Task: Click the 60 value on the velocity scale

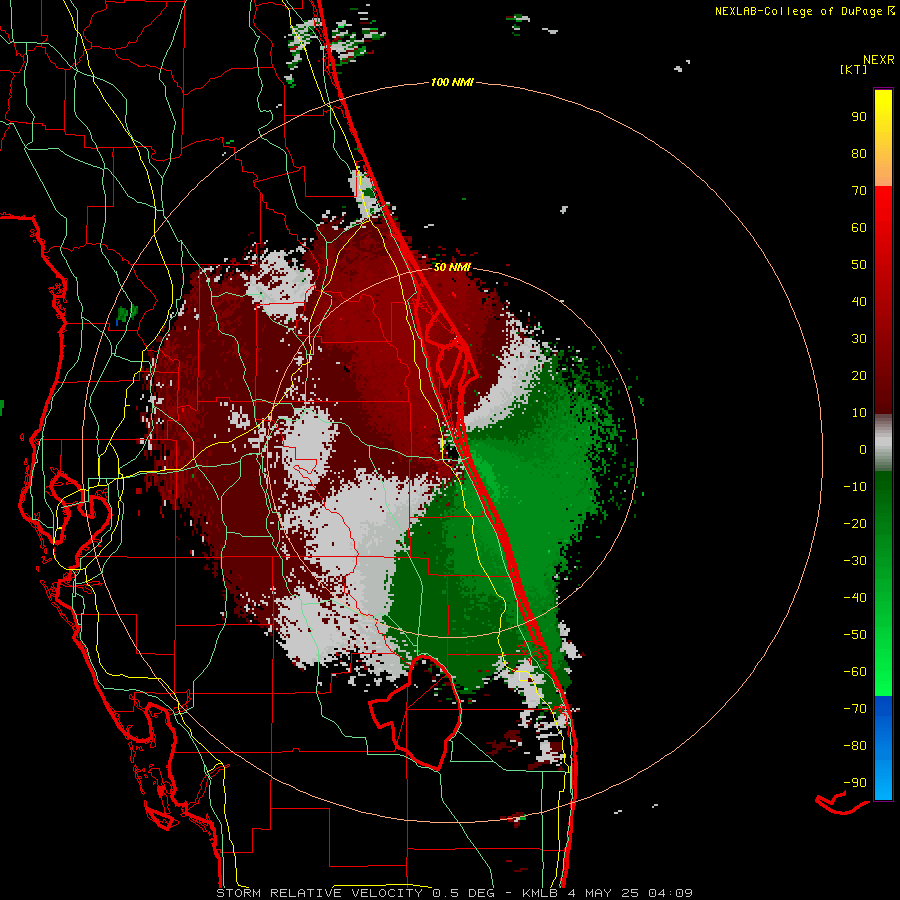Action: (859, 227)
